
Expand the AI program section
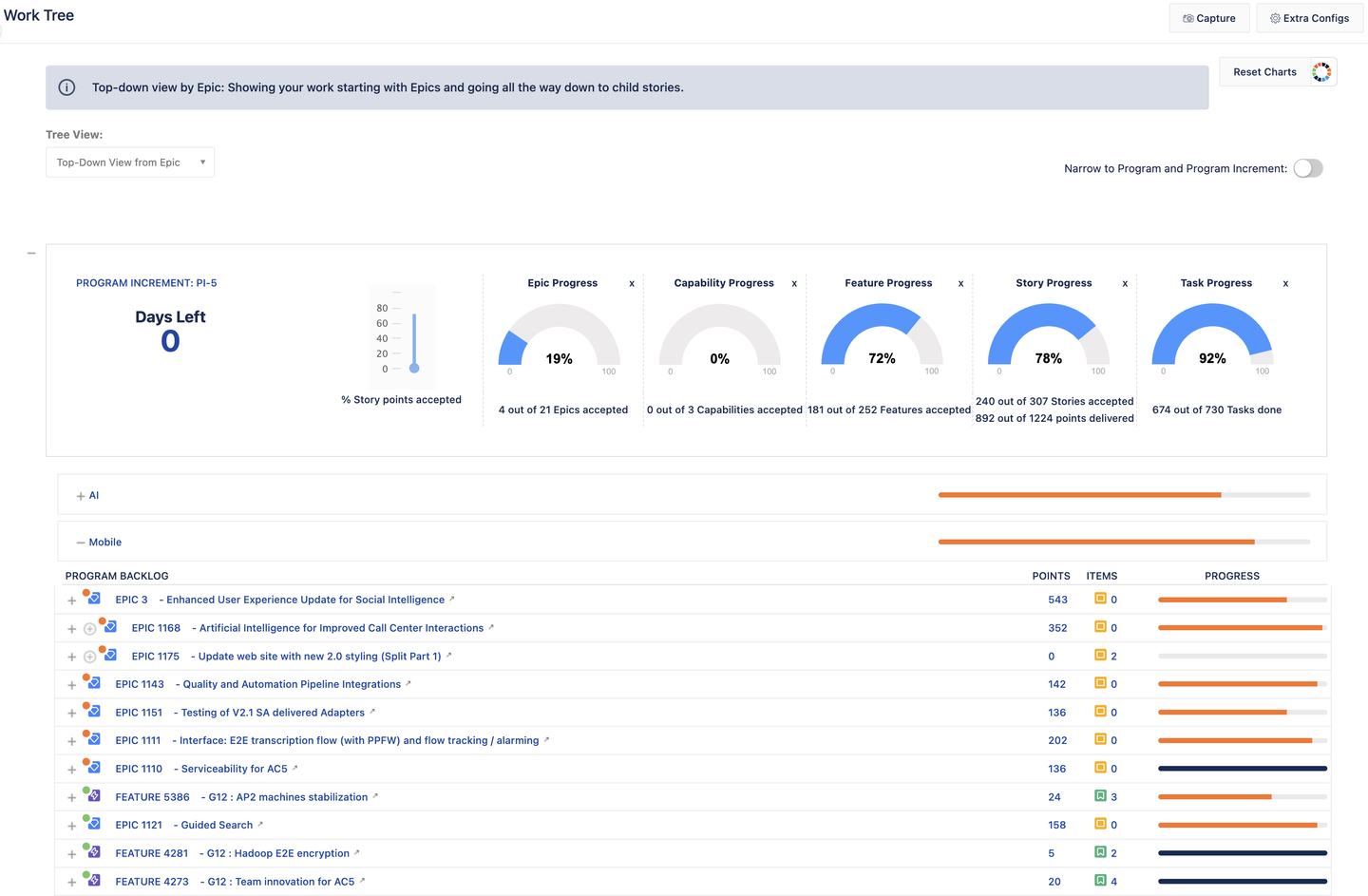click(x=81, y=496)
